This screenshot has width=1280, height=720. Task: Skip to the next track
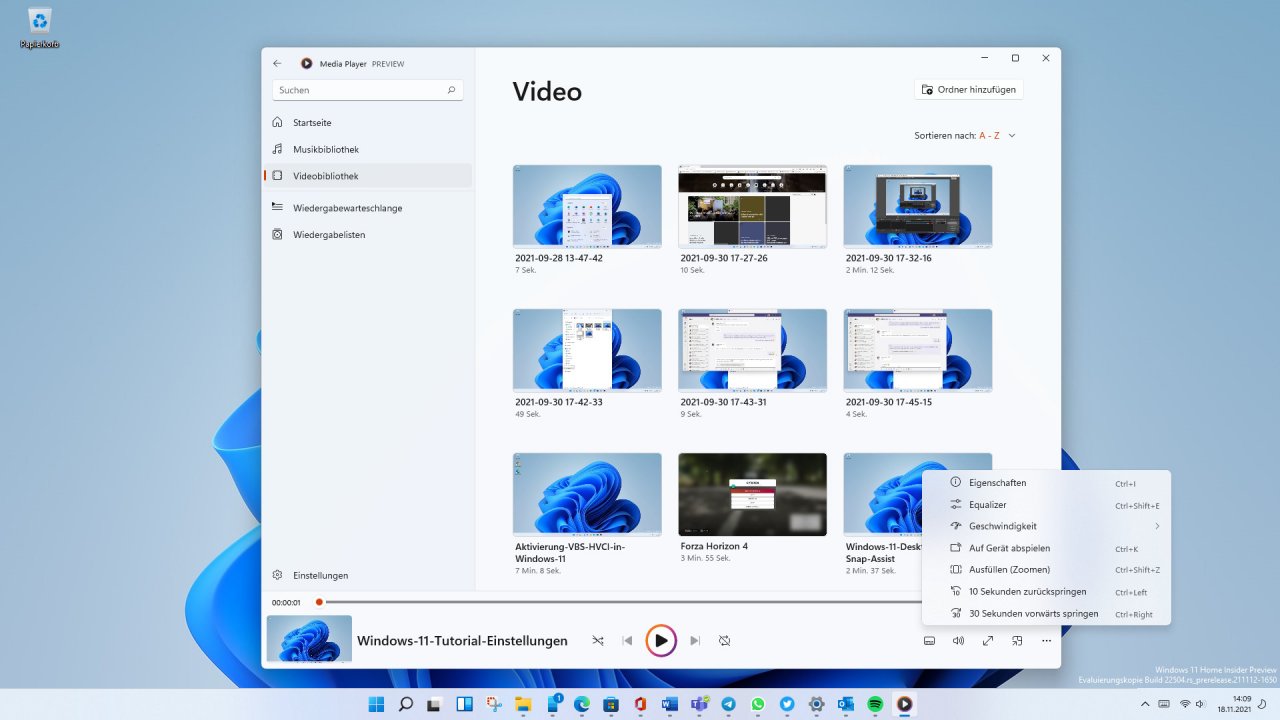click(695, 641)
